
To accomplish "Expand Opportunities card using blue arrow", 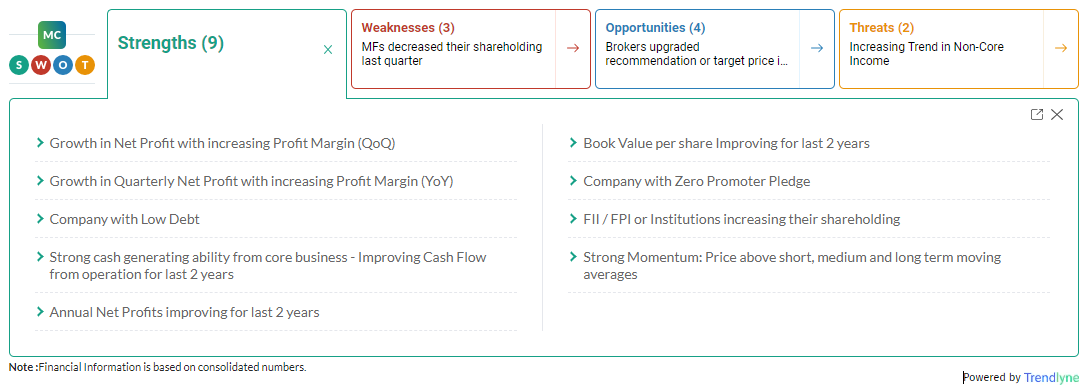I will point(817,48).
